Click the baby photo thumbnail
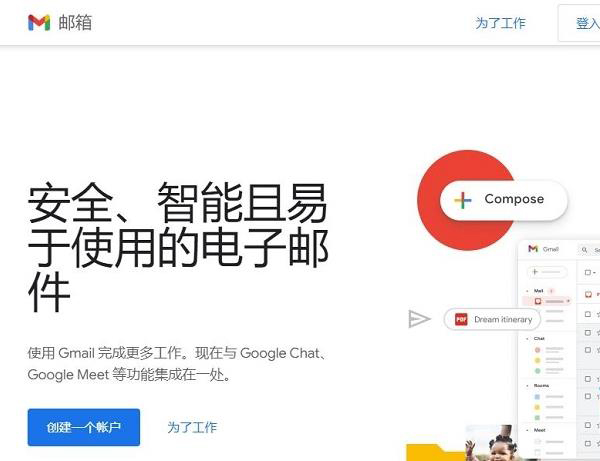The width and height of the screenshot is (600, 461). pyautogui.click(x=492, y=443)
